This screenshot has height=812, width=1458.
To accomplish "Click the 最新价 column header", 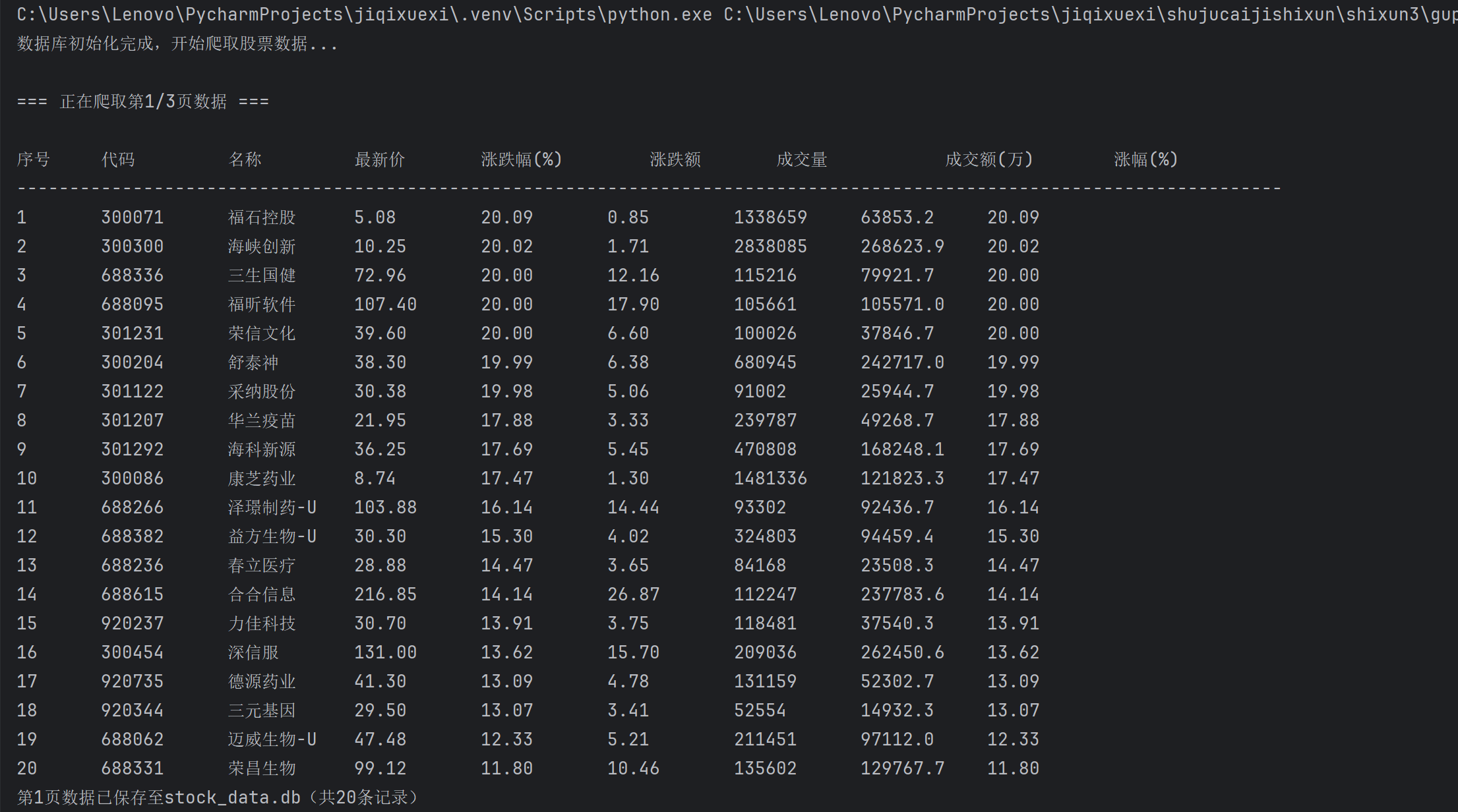I will pos(379,159).
